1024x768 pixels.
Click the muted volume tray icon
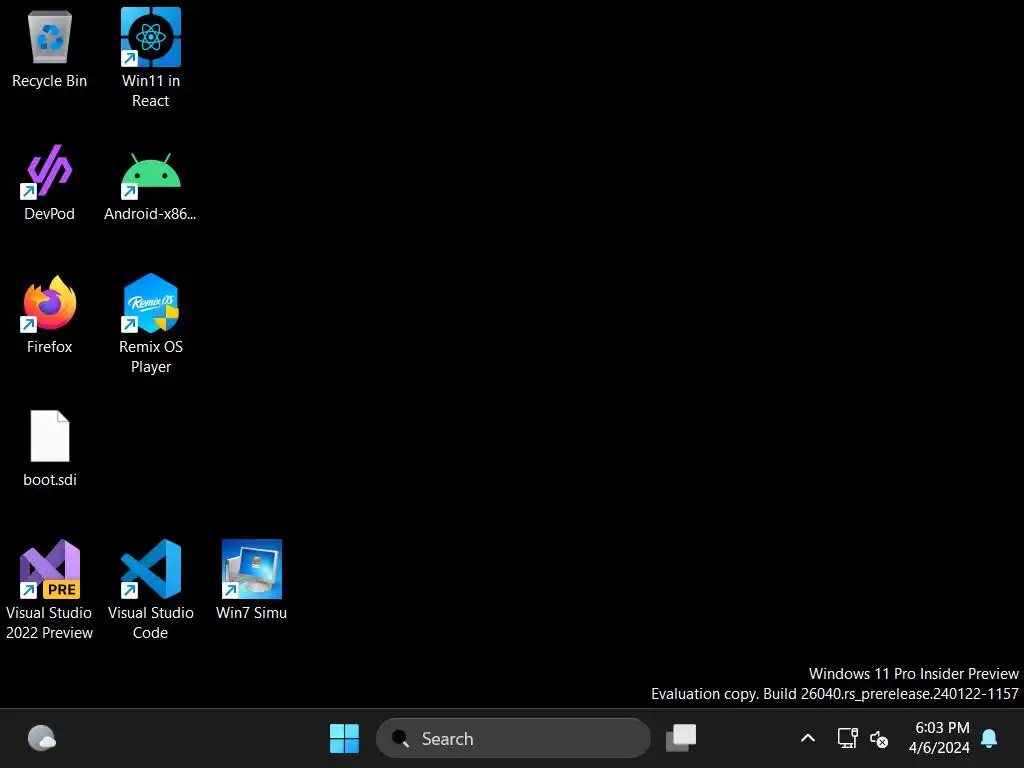click(879, 739)
